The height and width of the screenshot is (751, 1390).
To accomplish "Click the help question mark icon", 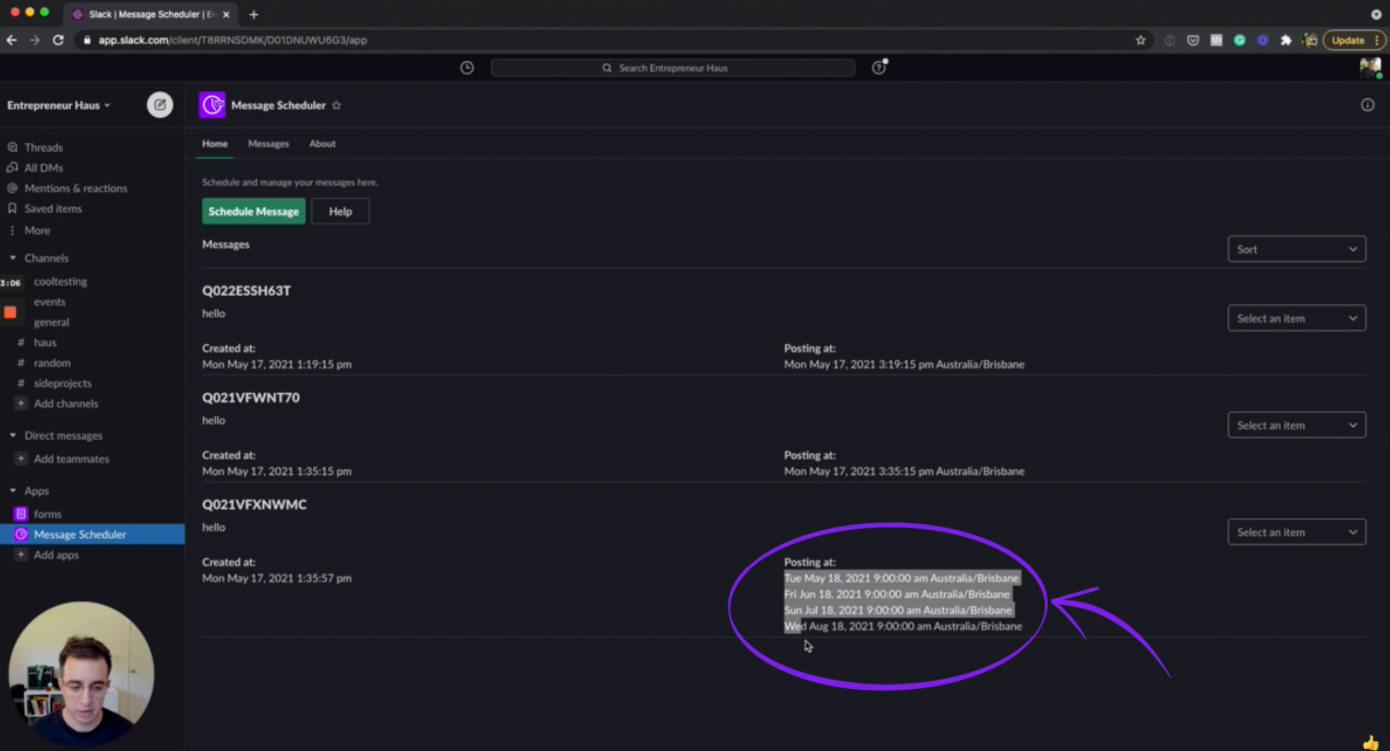I will (877, 67).
